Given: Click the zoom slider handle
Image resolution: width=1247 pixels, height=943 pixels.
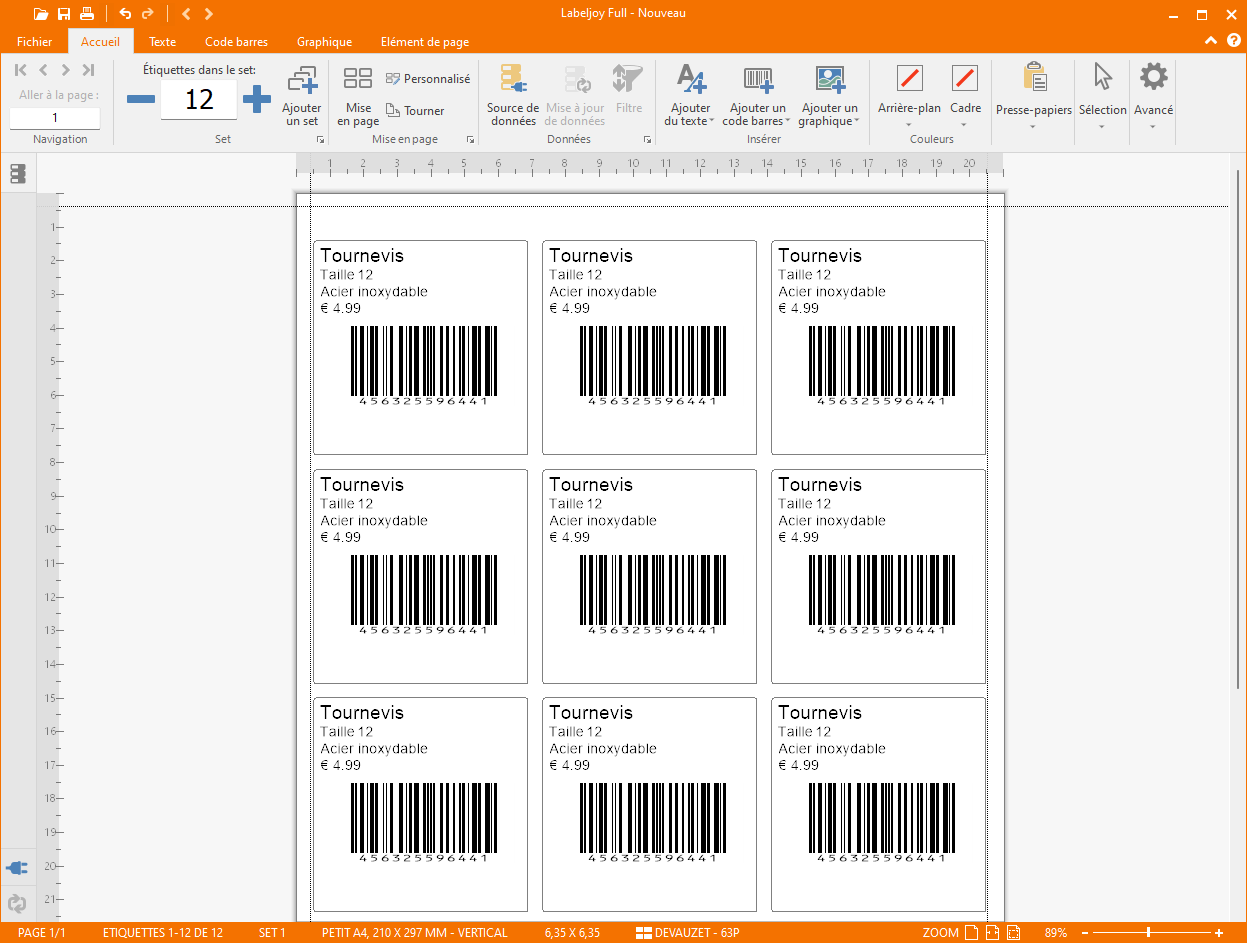Looking at the screenshot, I should (x=1148, y=933).
